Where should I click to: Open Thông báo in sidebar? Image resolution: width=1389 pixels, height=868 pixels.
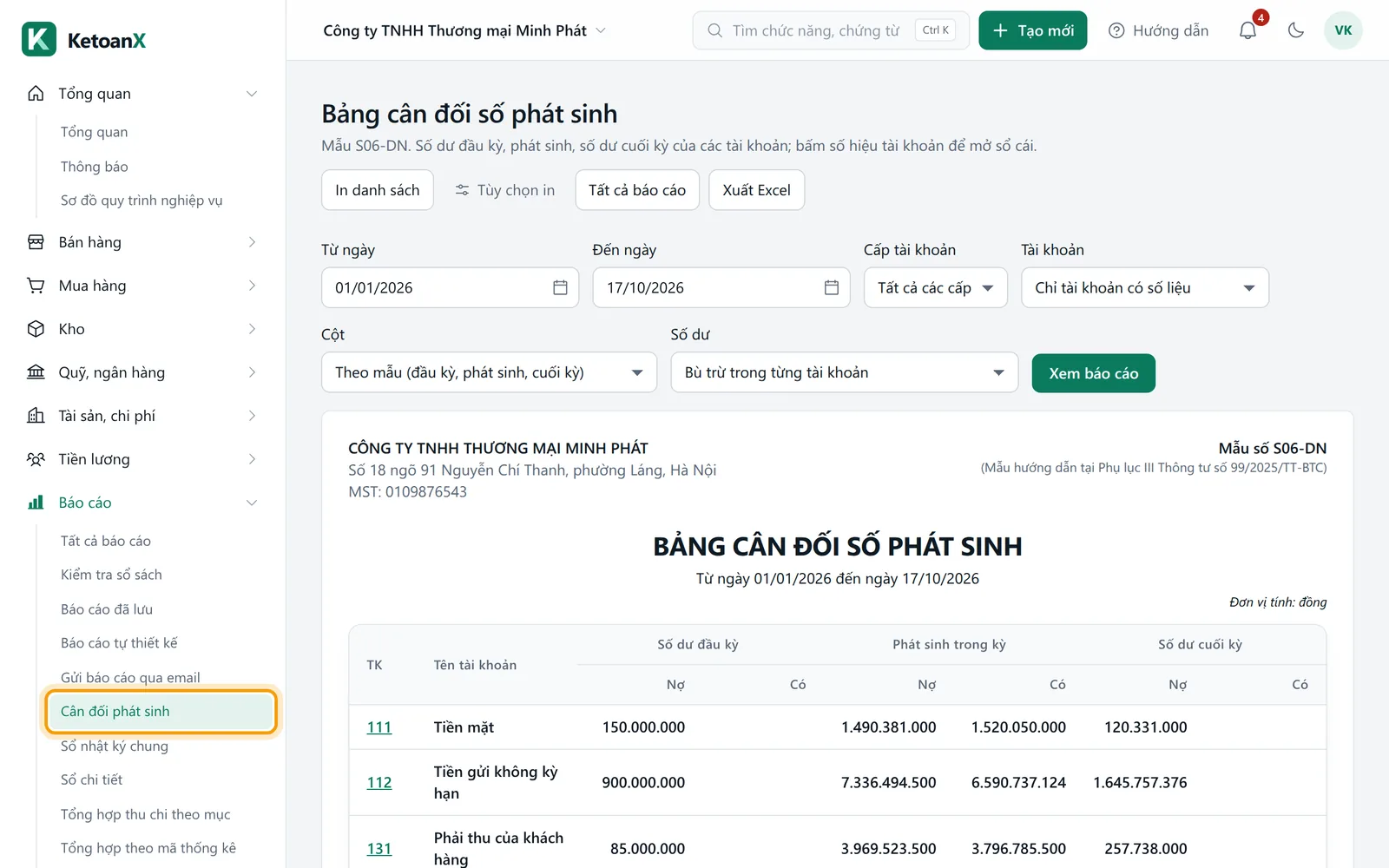point(95,167)
